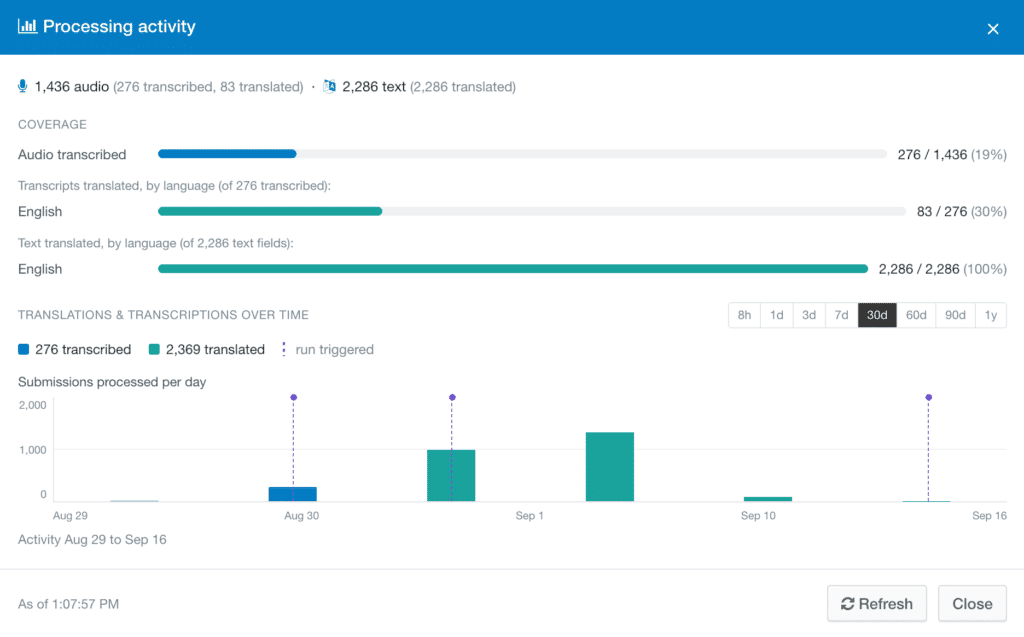
Task: Select the 90d time range
Action: [x=955, y=315]
